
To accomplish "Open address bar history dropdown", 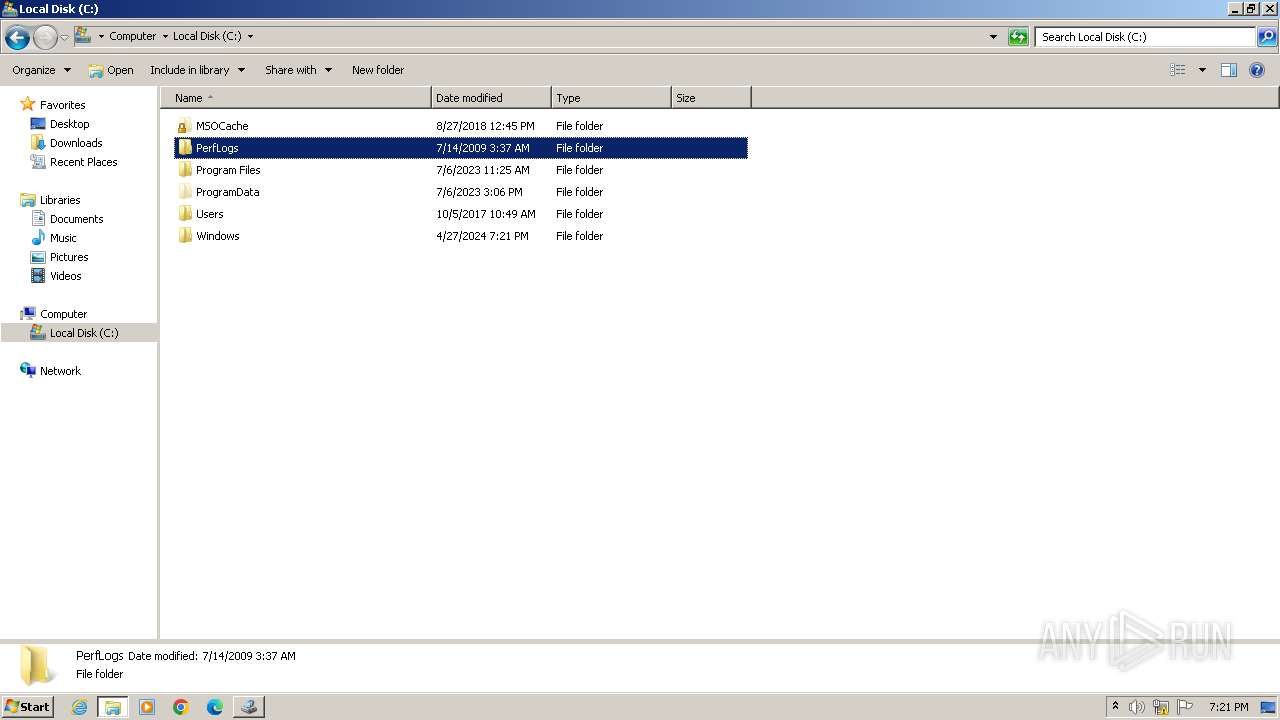I will 993,37.
